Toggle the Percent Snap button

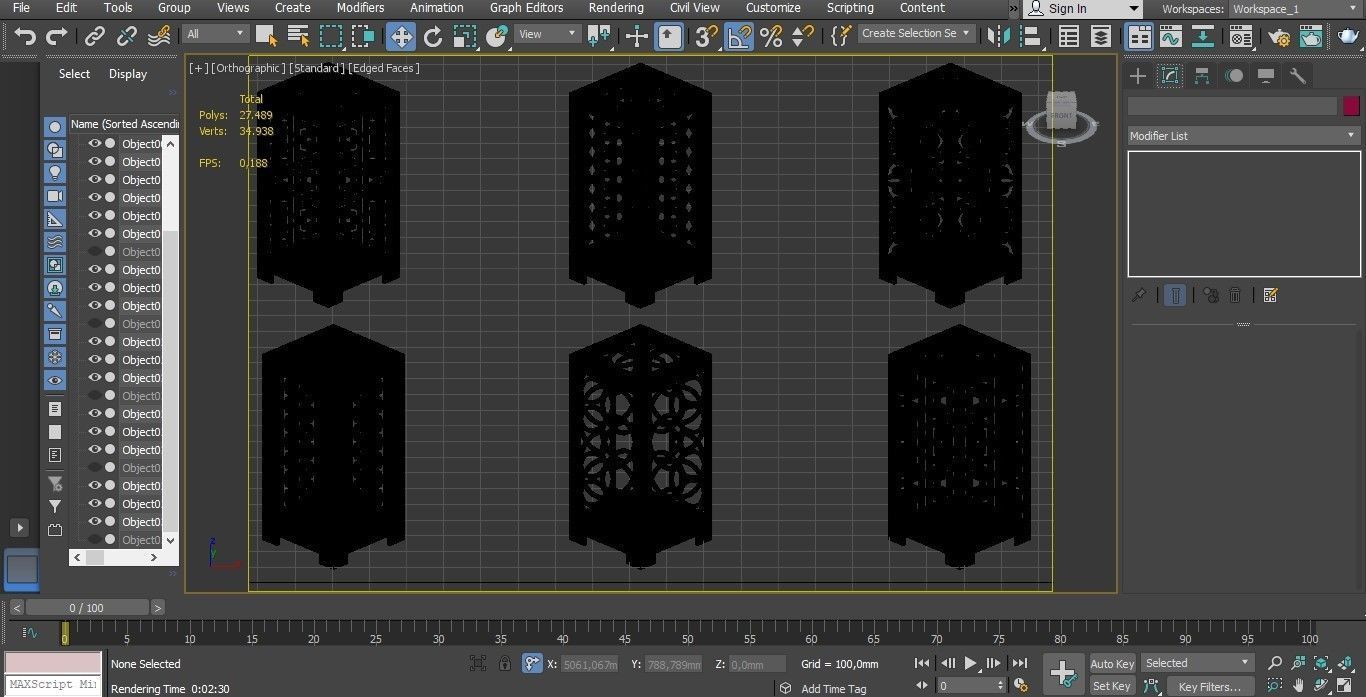point(770,37)
